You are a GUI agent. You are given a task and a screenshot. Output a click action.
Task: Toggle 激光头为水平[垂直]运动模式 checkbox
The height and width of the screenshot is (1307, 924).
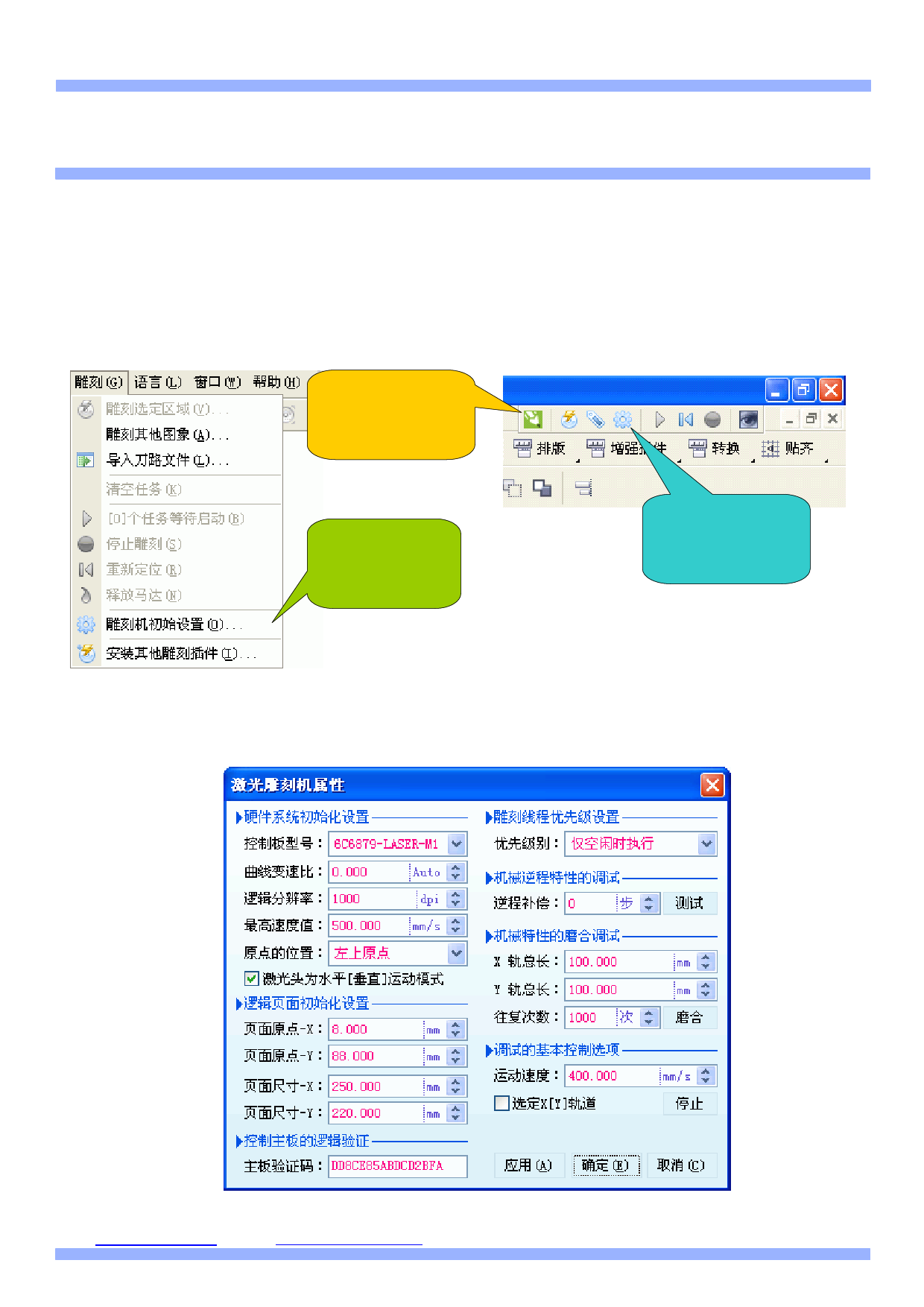(x=252, y=978)
